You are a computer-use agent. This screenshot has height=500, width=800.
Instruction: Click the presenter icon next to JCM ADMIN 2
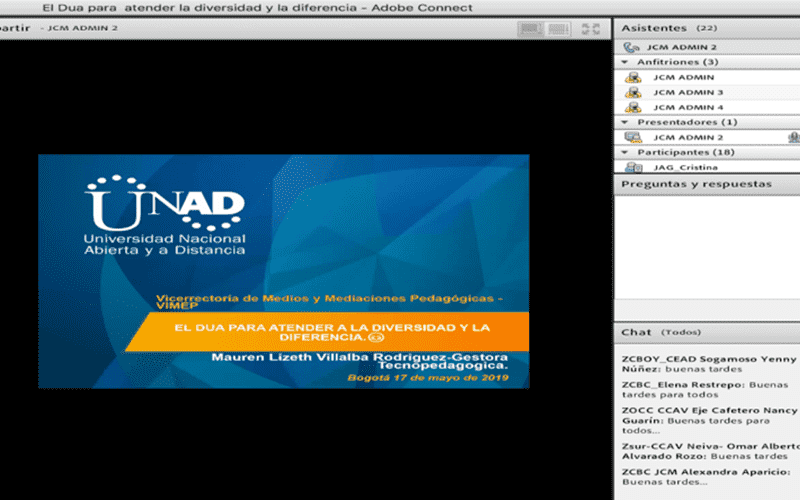(633, 137)
